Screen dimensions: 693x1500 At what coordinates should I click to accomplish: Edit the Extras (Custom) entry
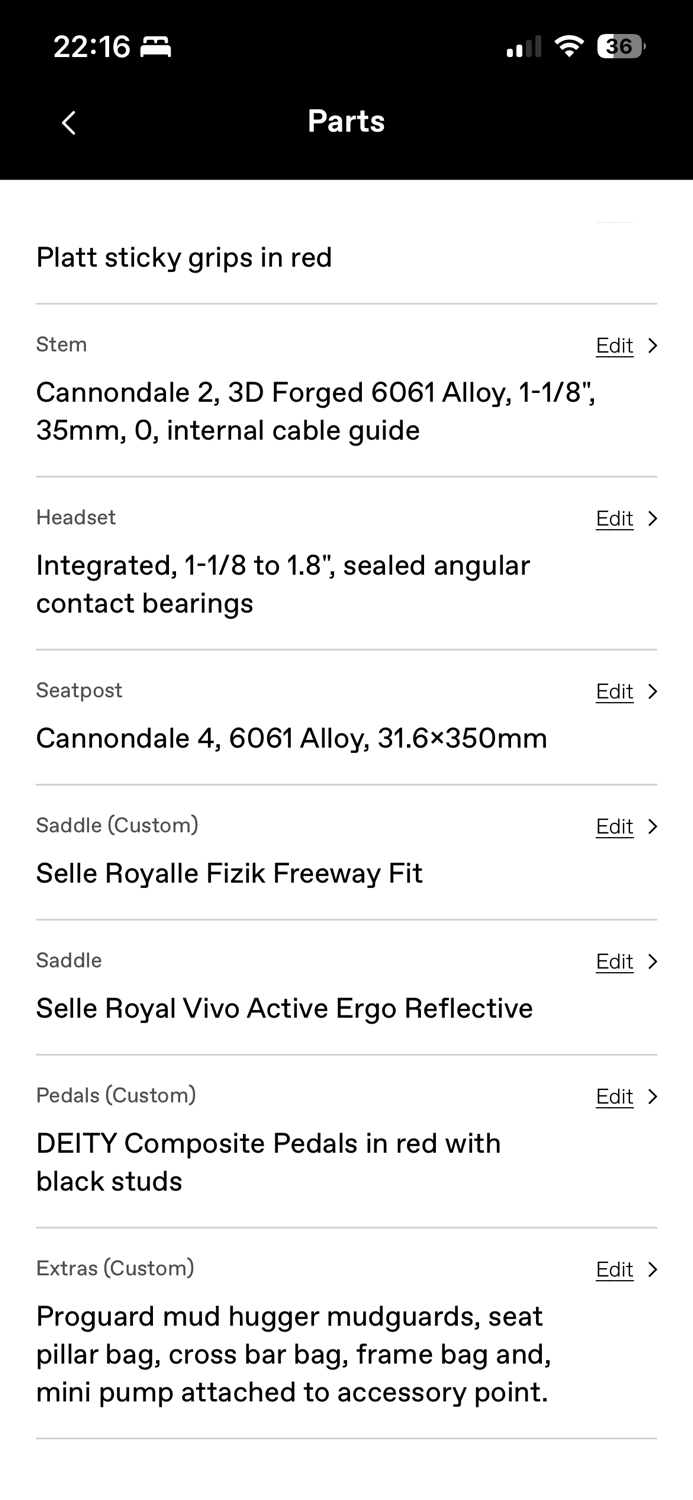click(x=614, y=1270)
